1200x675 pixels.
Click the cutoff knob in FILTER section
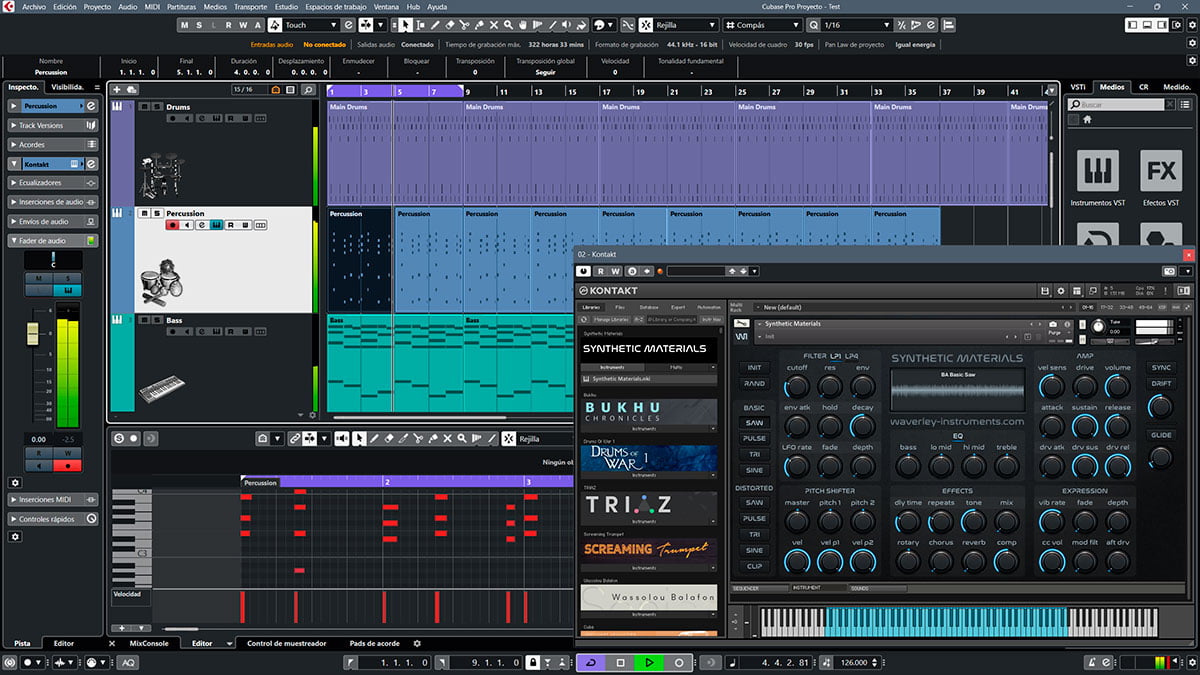click(797, 386)
